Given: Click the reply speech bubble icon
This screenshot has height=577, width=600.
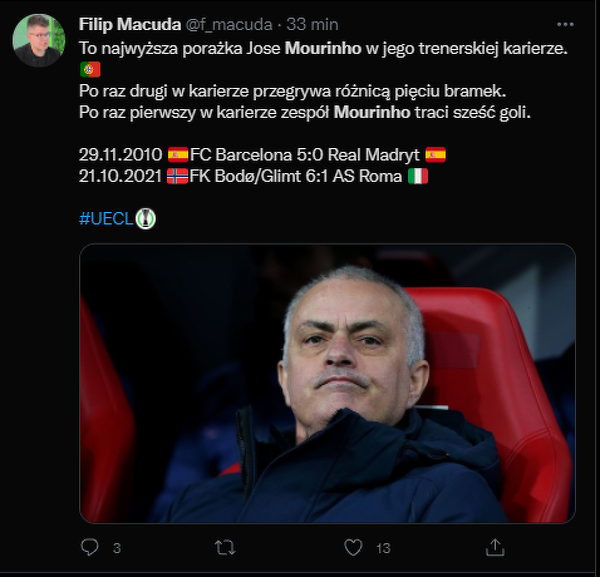Looking at the screenshot, I should point(90,547).
